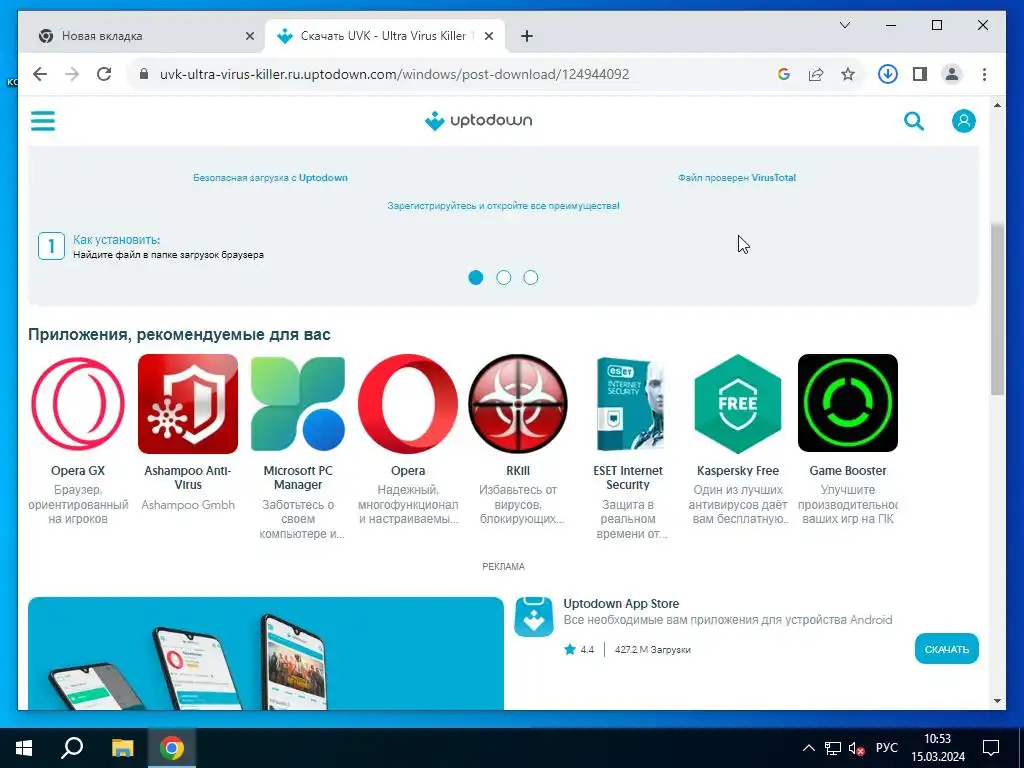Open the Kaspersky Free title link

738,471
